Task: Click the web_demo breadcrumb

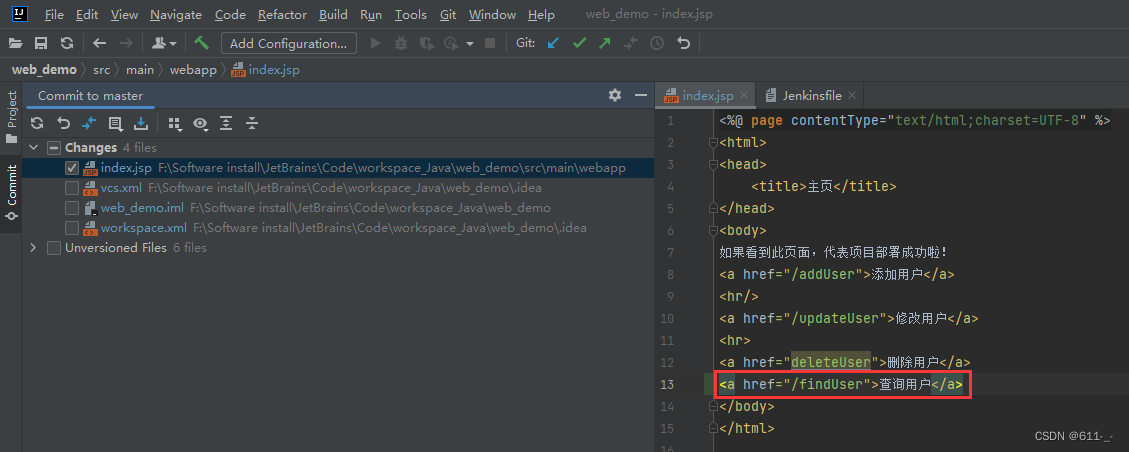Action: point(44,70)
